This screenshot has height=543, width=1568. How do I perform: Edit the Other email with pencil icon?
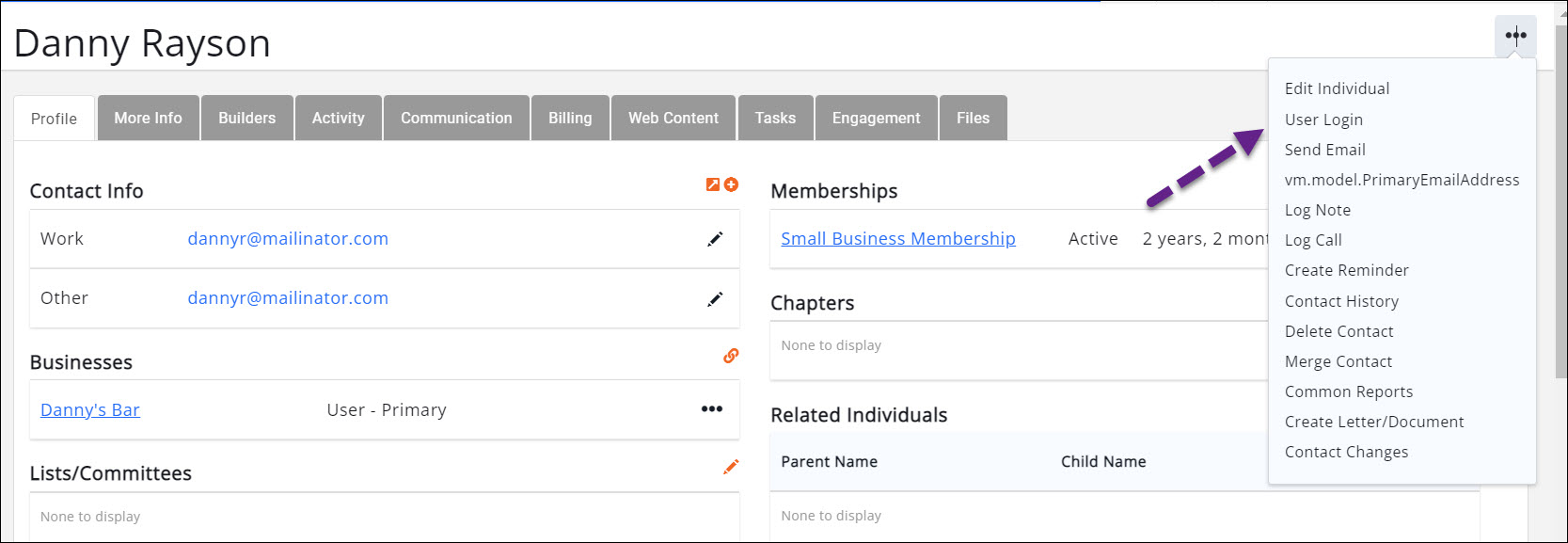(x=715, y=298)
